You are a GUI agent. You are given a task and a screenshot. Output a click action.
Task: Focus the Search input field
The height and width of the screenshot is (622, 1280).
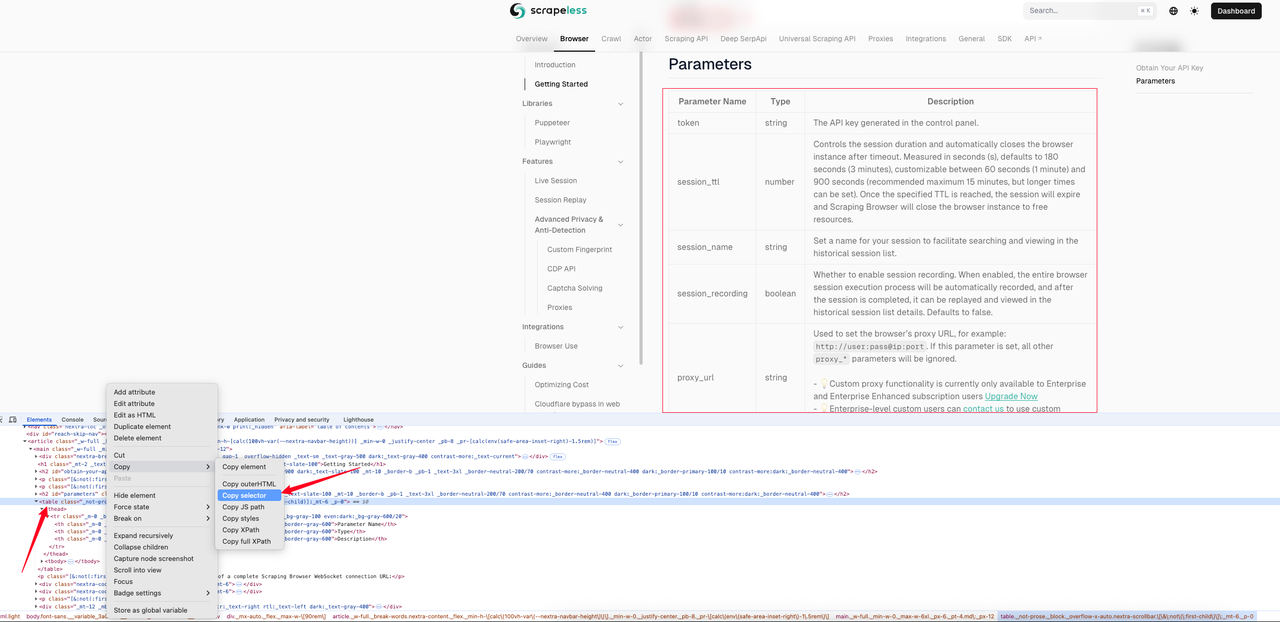click(1089, 11)
